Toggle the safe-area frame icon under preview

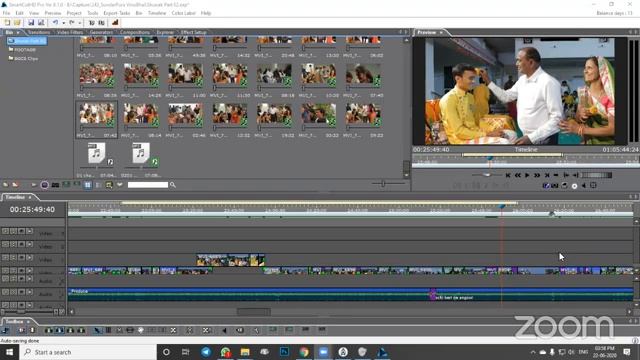click(x=593, y=186)
